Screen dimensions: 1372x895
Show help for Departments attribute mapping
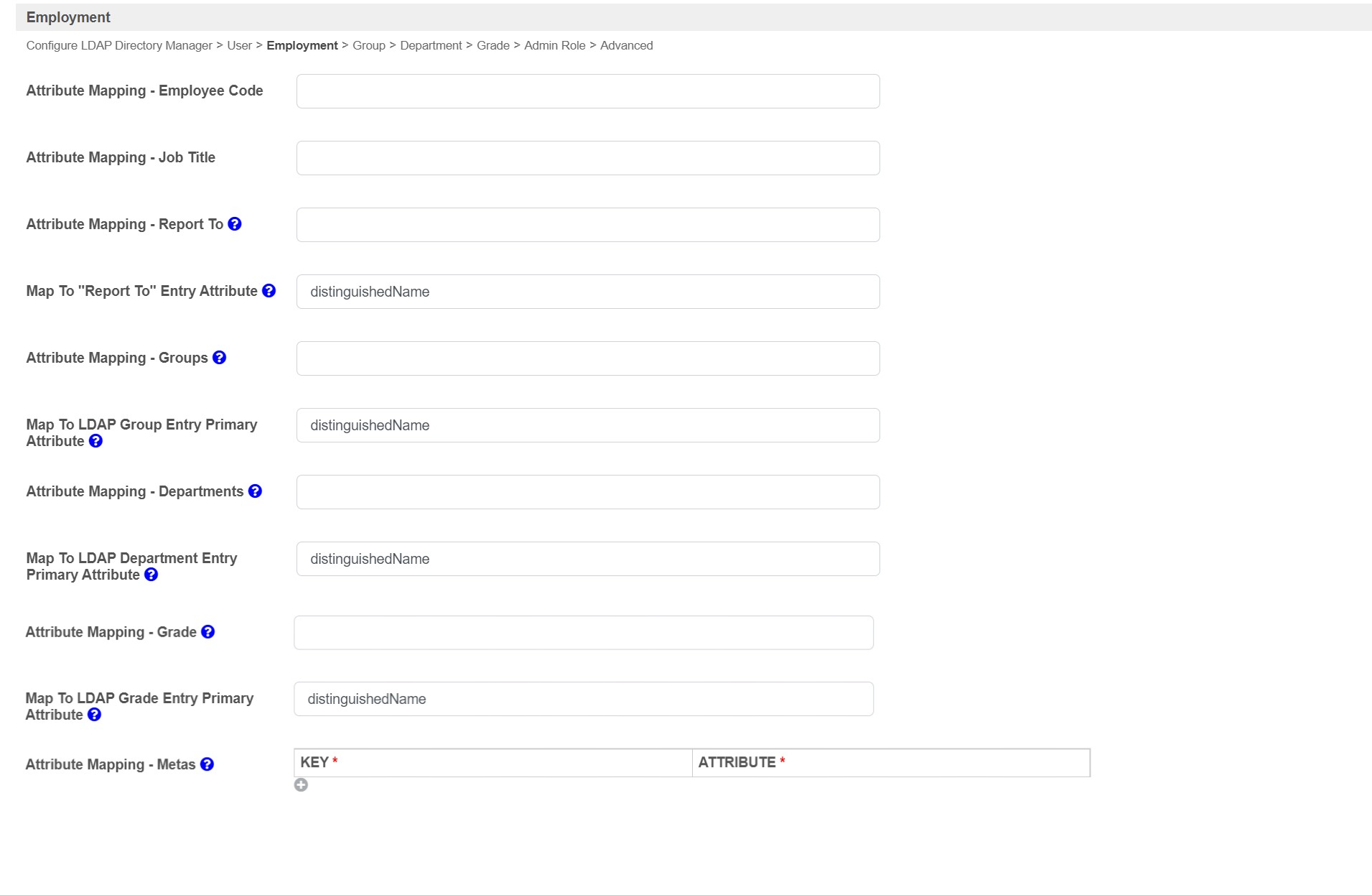pos(255,491)
